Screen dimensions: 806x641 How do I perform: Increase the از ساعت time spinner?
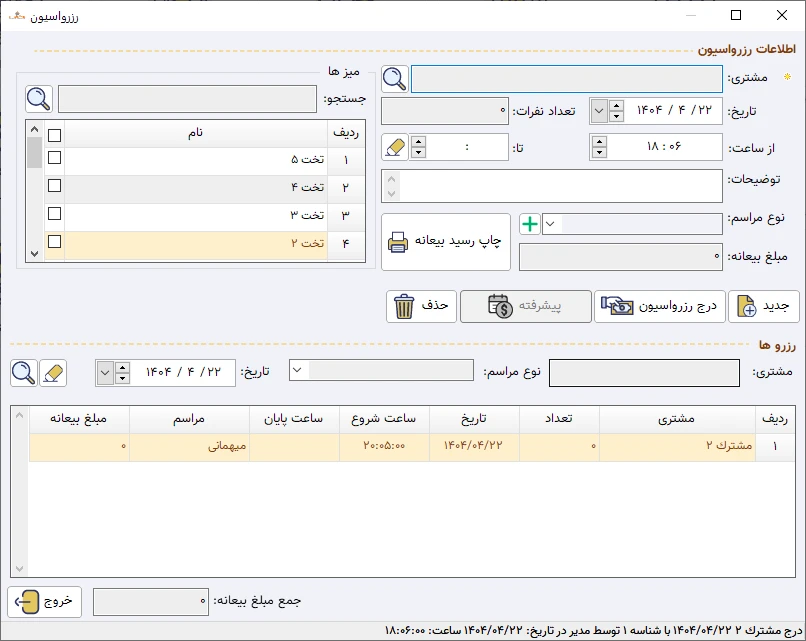pyautogui.click(x=599, y=141)
